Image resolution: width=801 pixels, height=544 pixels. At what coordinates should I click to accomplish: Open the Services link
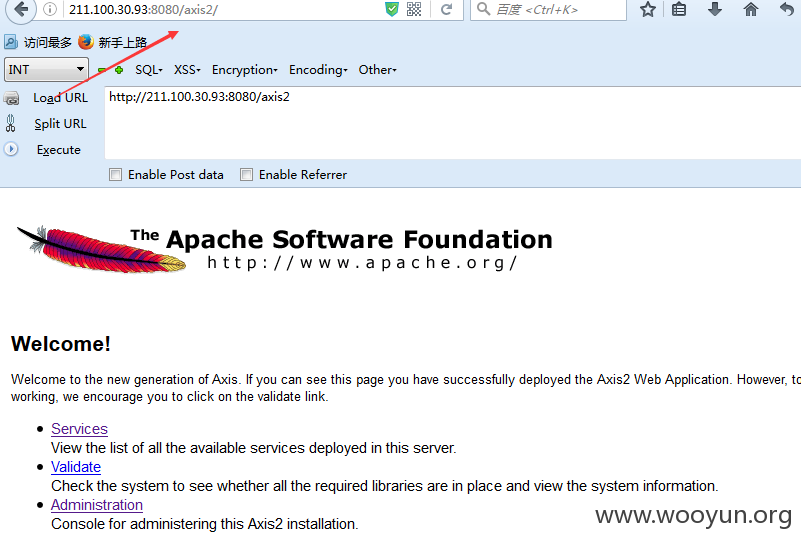pos(79,429)
